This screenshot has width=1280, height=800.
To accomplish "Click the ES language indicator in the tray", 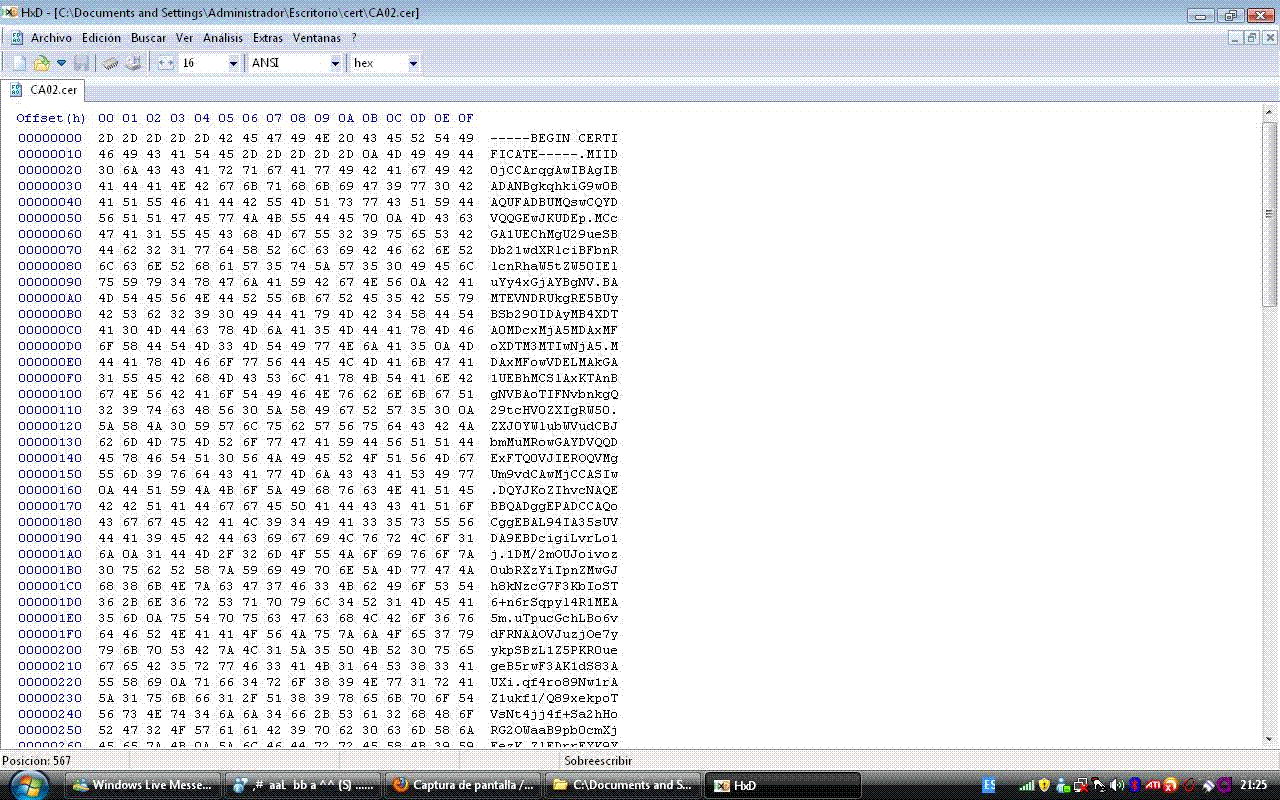I will (989, 785).
